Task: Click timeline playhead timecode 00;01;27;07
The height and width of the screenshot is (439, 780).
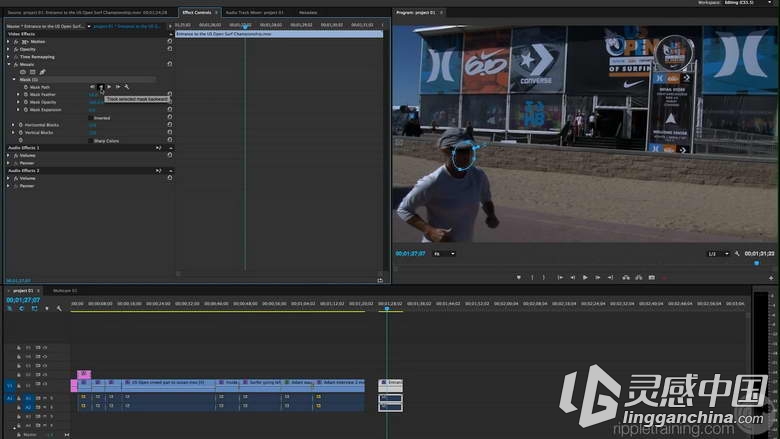Action: (23, 300)
